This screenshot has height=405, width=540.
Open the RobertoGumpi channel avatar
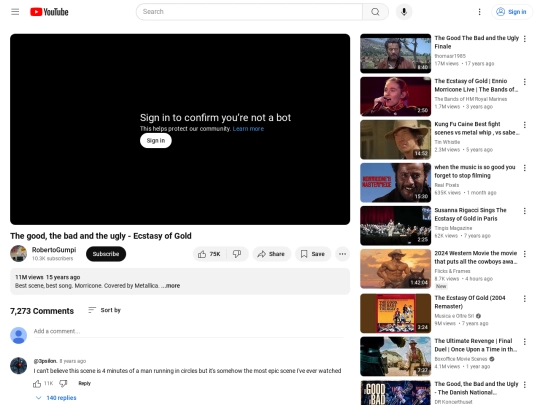19,254
